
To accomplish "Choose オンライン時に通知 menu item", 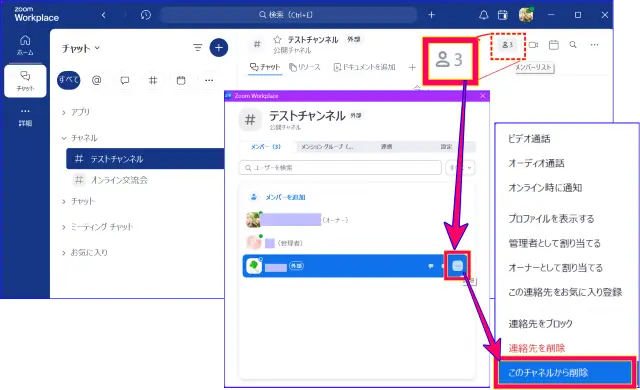I will coord(545,188).
